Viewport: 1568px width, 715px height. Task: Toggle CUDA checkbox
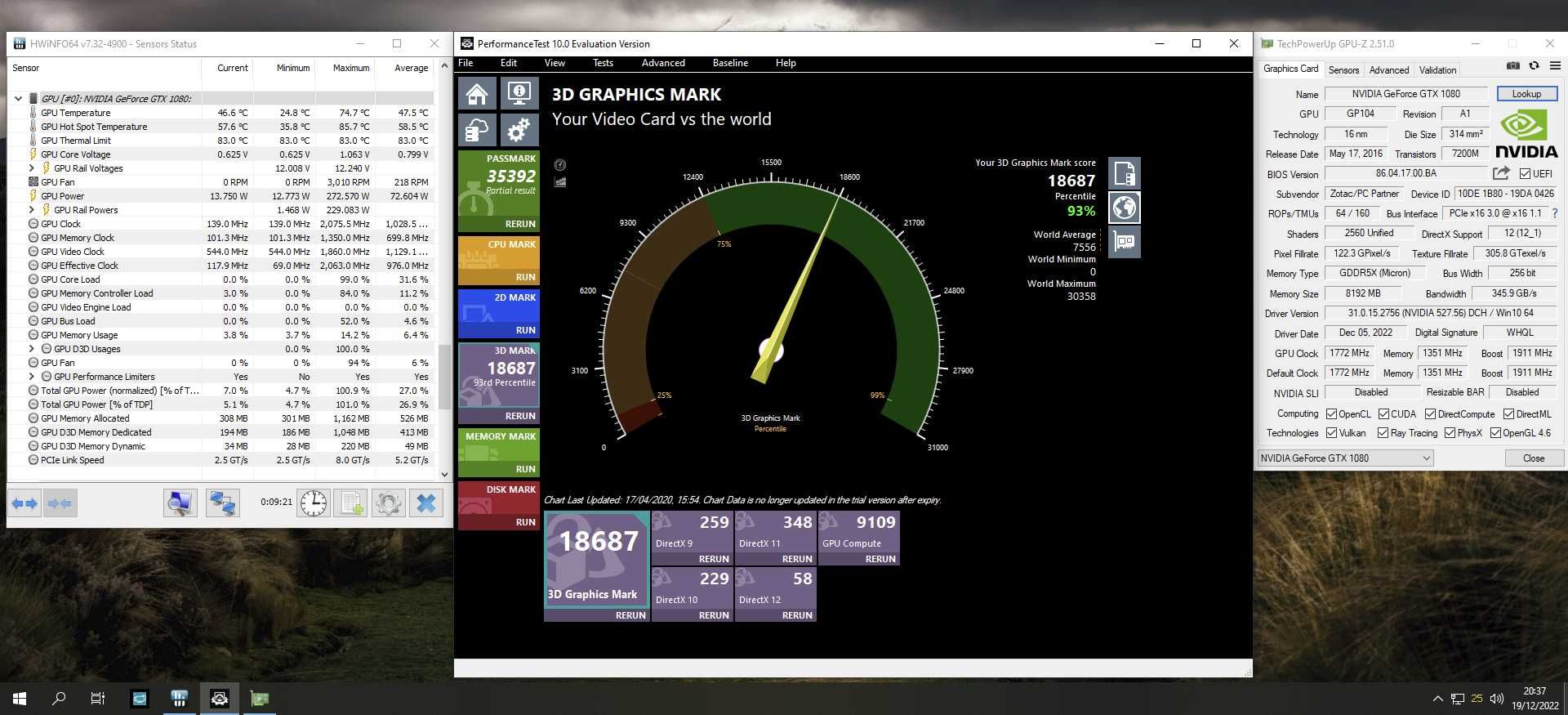[x=1383, y=414]
